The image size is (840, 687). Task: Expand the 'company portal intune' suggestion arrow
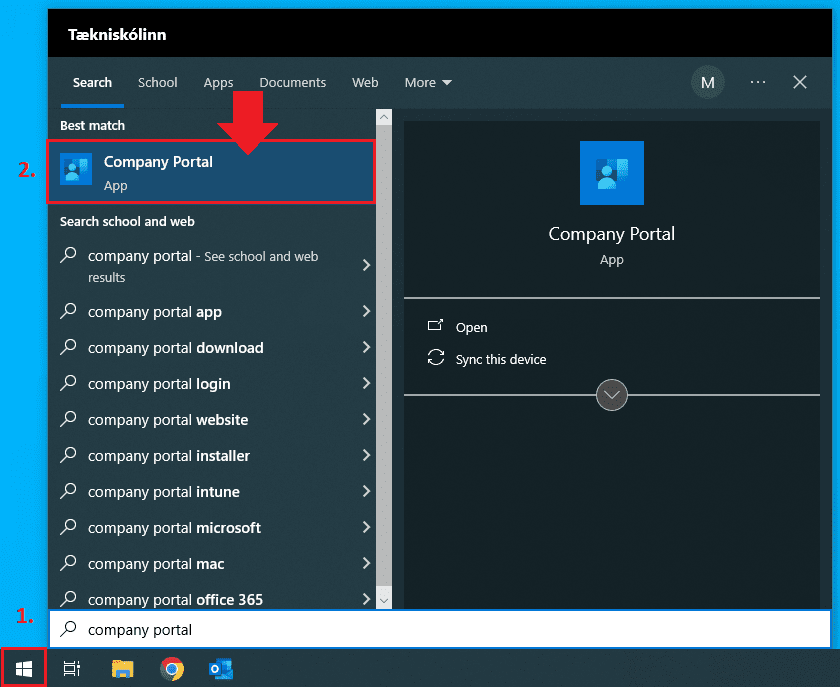366,492
